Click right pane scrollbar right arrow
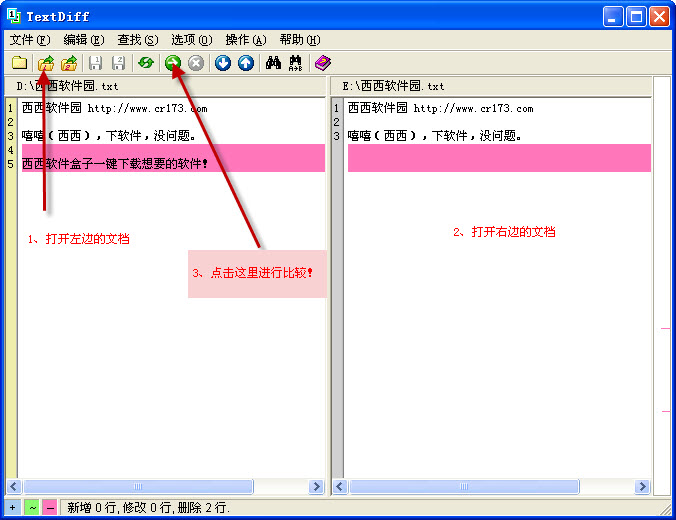Screen dimensions: 676x520 coord(642,487)
